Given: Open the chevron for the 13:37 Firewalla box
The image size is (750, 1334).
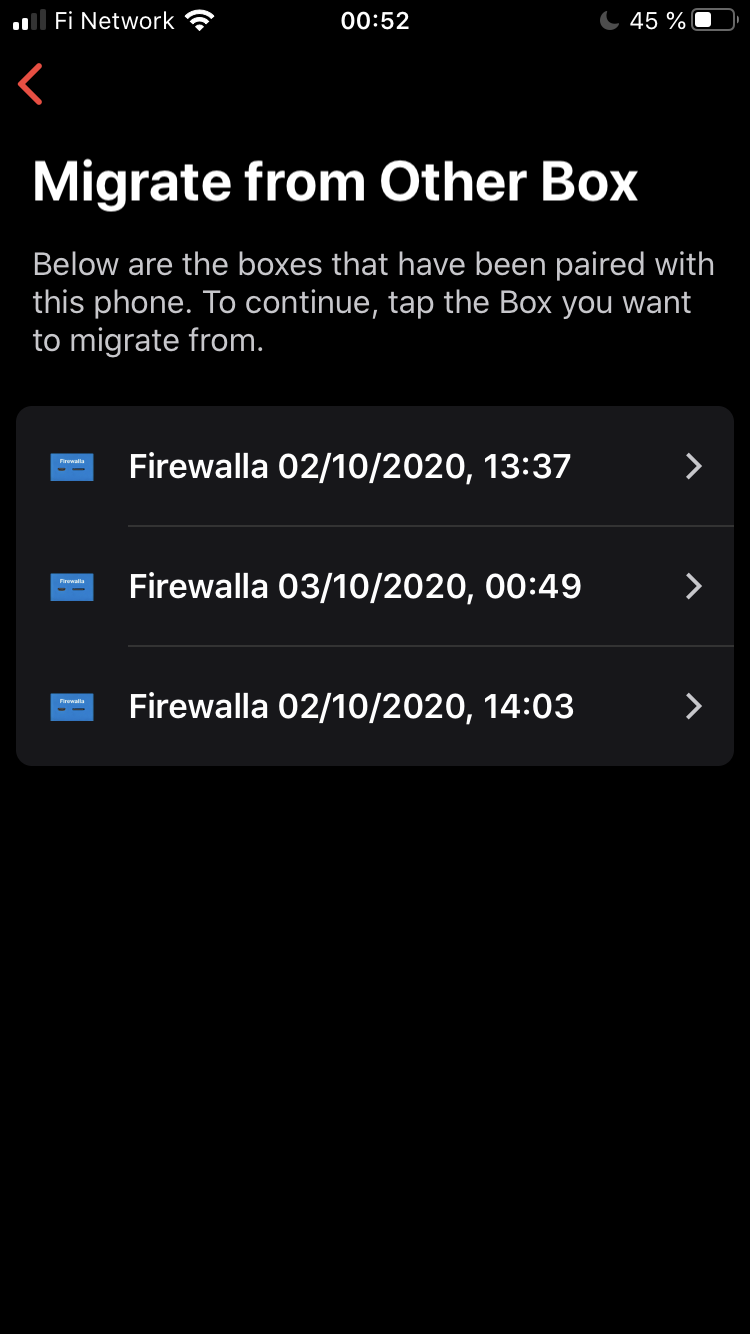Looking at the screenshot, I should (x=693, y=467).
